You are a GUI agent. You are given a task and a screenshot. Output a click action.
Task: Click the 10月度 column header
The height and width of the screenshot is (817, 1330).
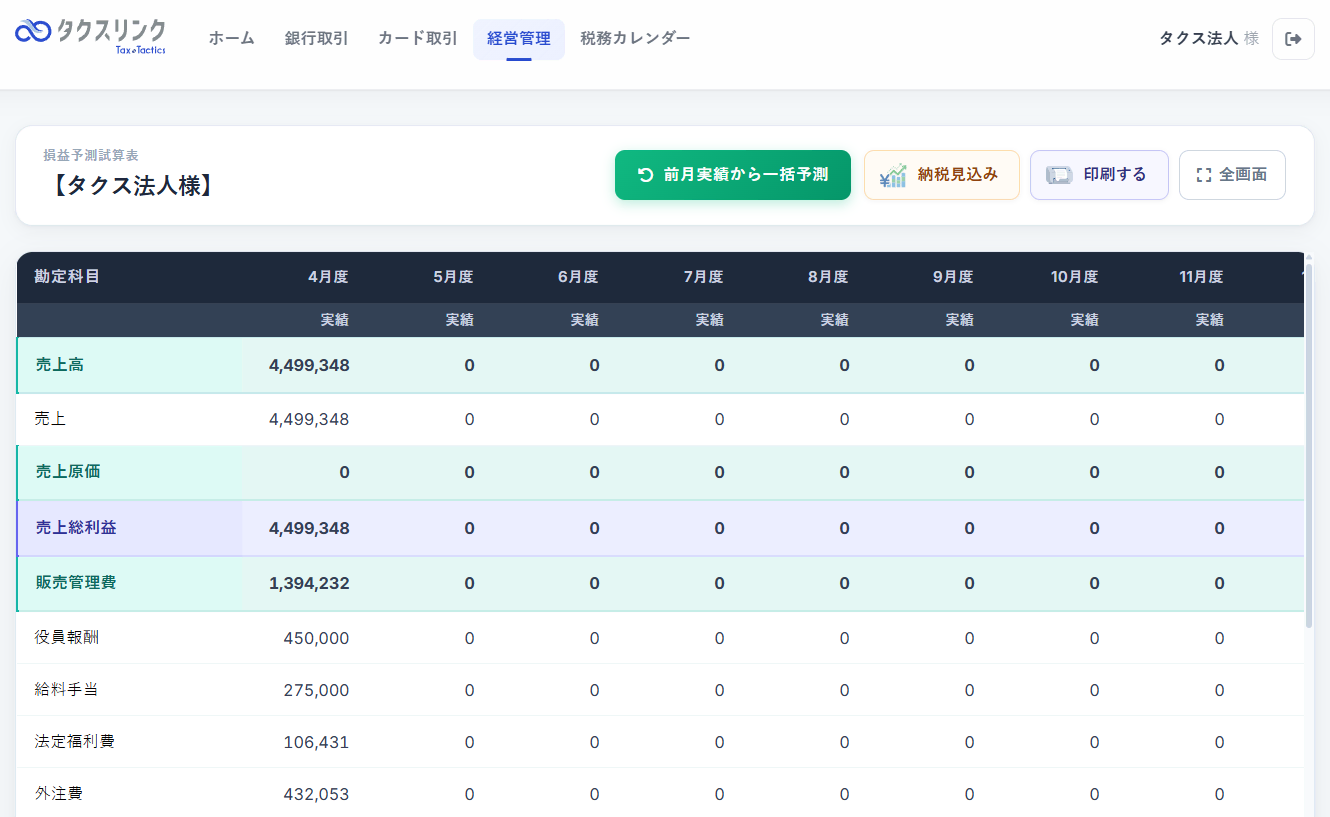tap(1074, 277)
